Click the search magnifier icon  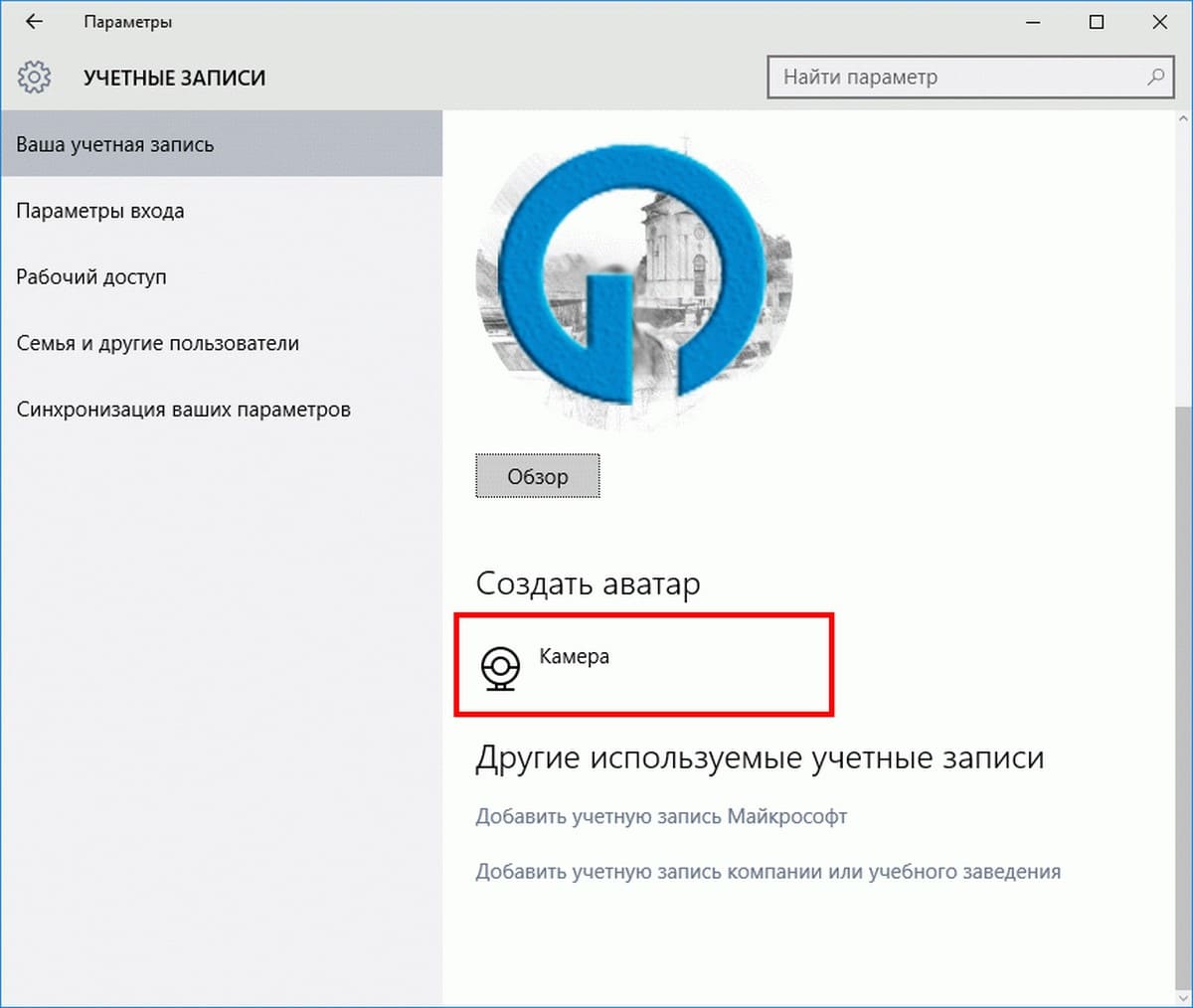1155,77
